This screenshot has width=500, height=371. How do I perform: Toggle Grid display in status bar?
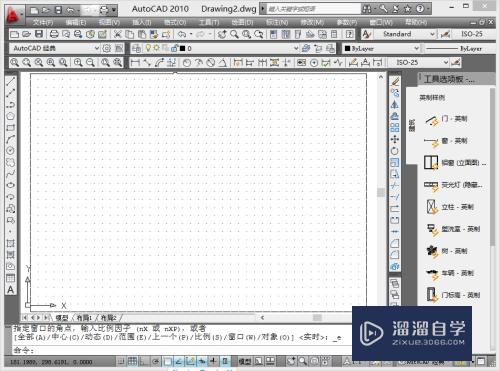click(x=132, y=361)
